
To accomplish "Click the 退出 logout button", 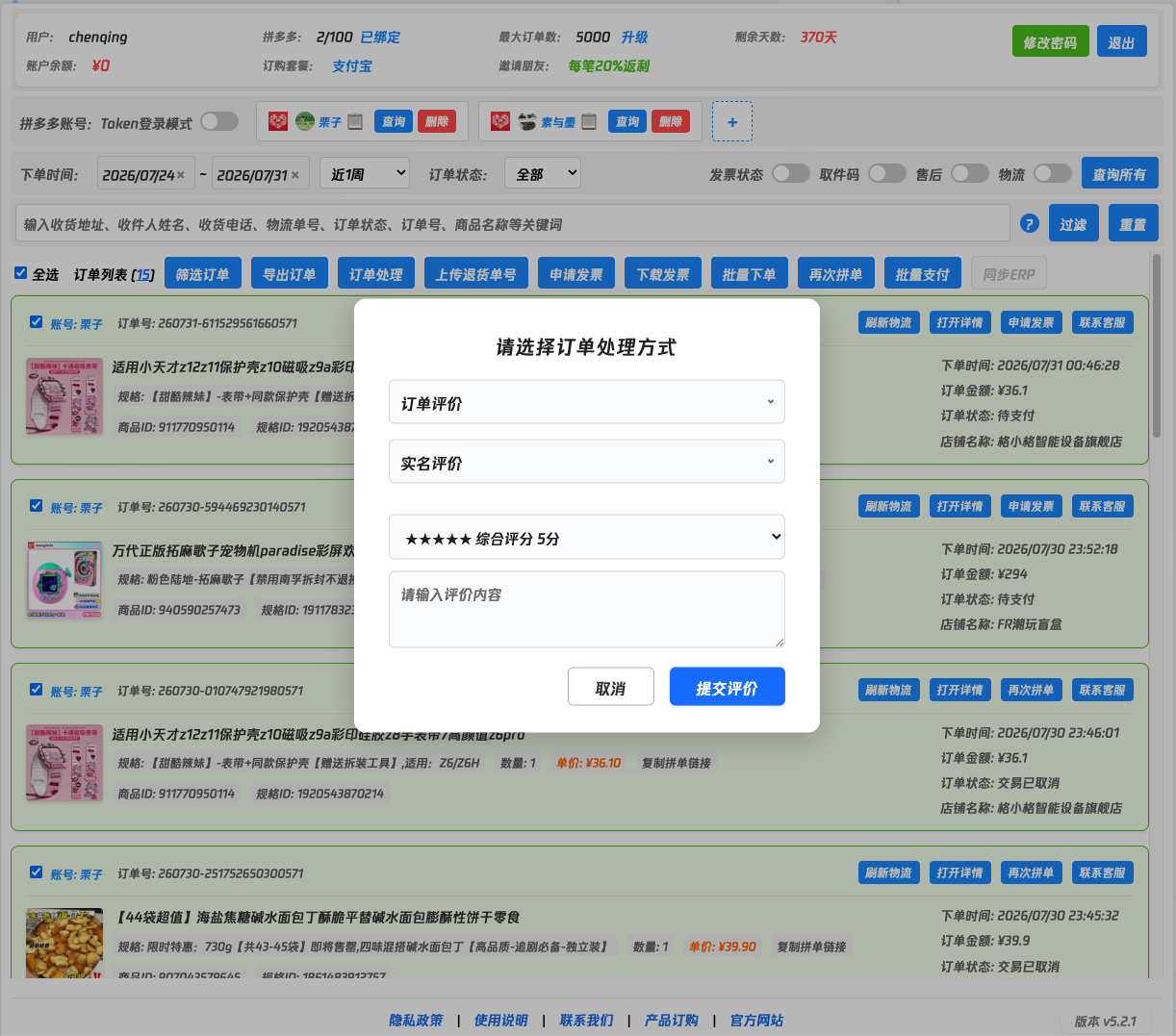I will (x=1122, y=41).
